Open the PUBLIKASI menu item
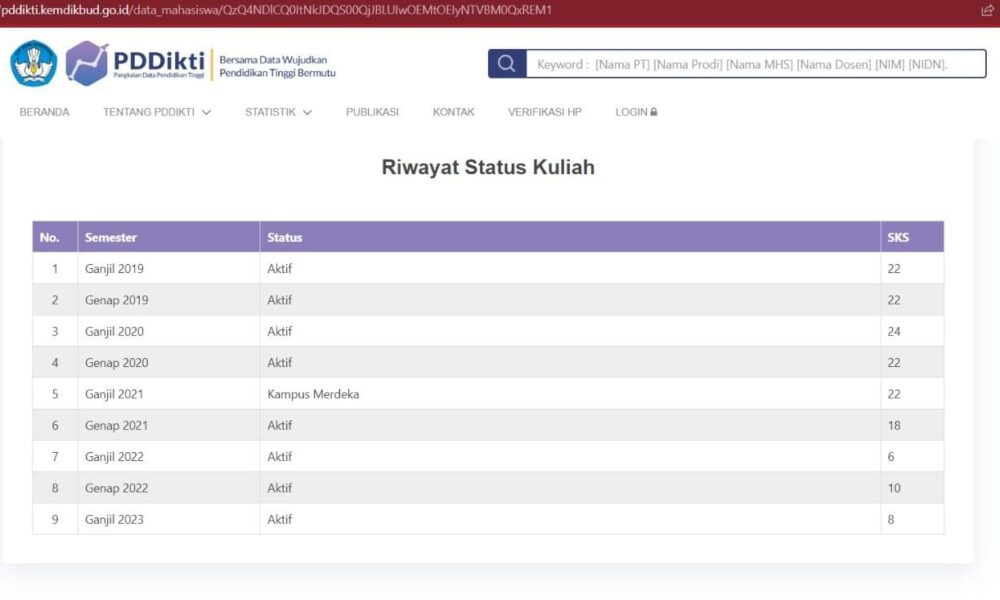Viewport: 1000px width, 600px height. click(372, 112)
